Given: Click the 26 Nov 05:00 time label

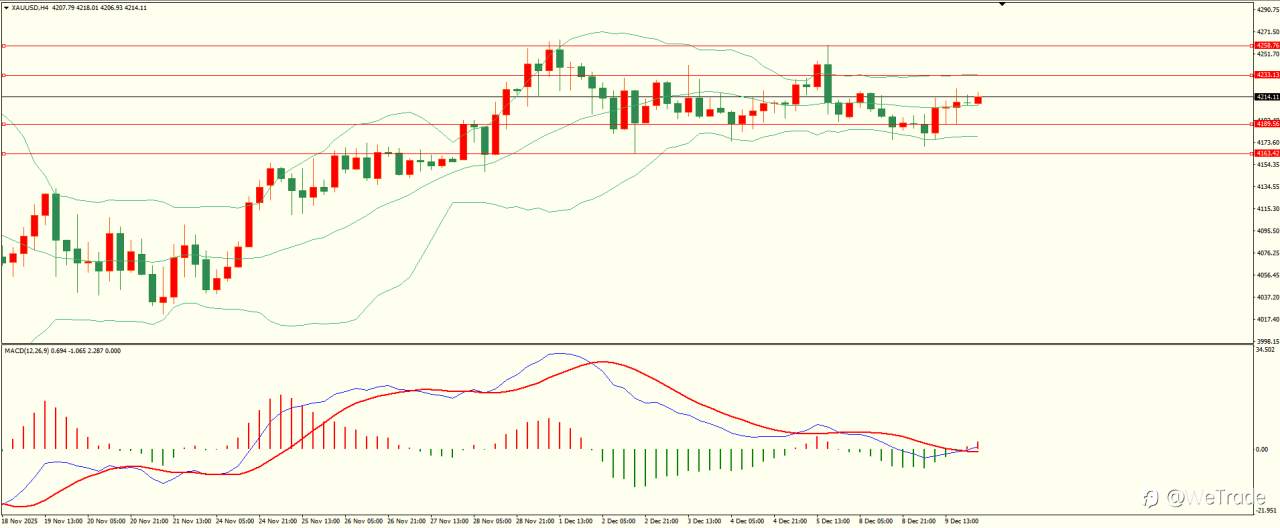Looking at the screenshot, I should [363, 521].
